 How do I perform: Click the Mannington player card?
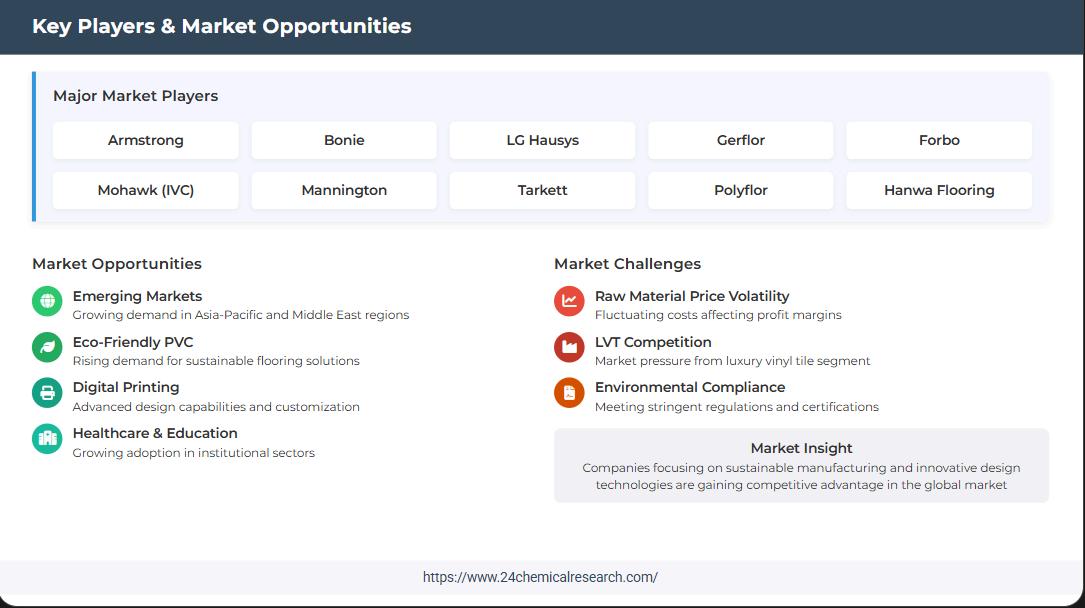point(344,191)
